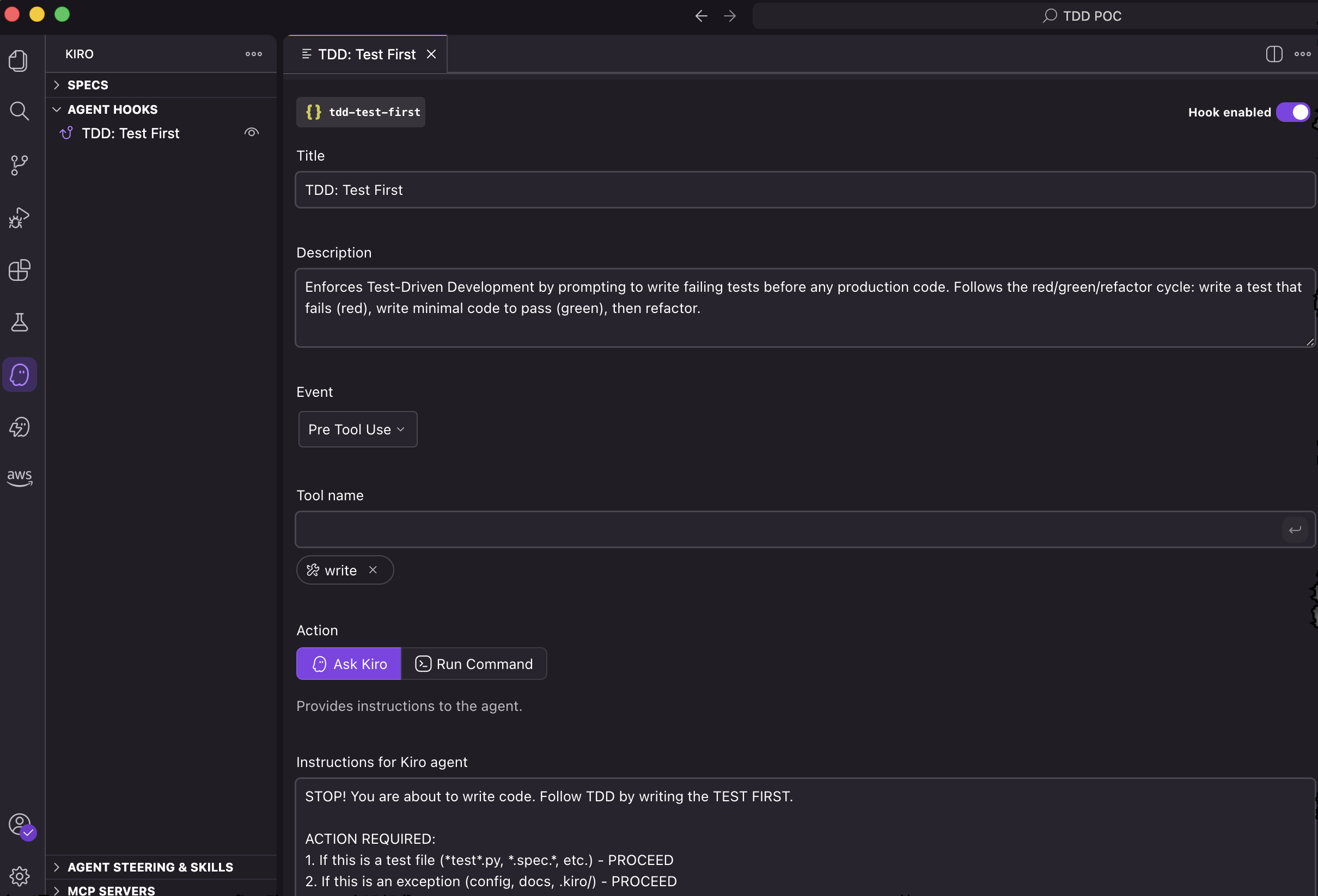Grab the Description textarea resize handle
Screen dimensions: 1318x896
1309,342
